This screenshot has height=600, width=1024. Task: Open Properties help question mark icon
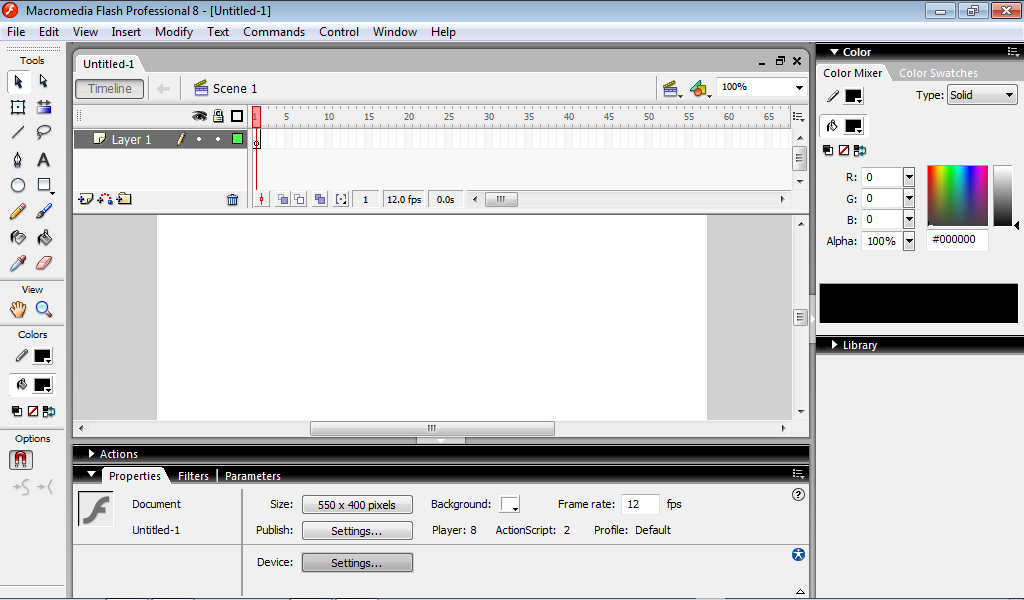click(x=798, y=495)
